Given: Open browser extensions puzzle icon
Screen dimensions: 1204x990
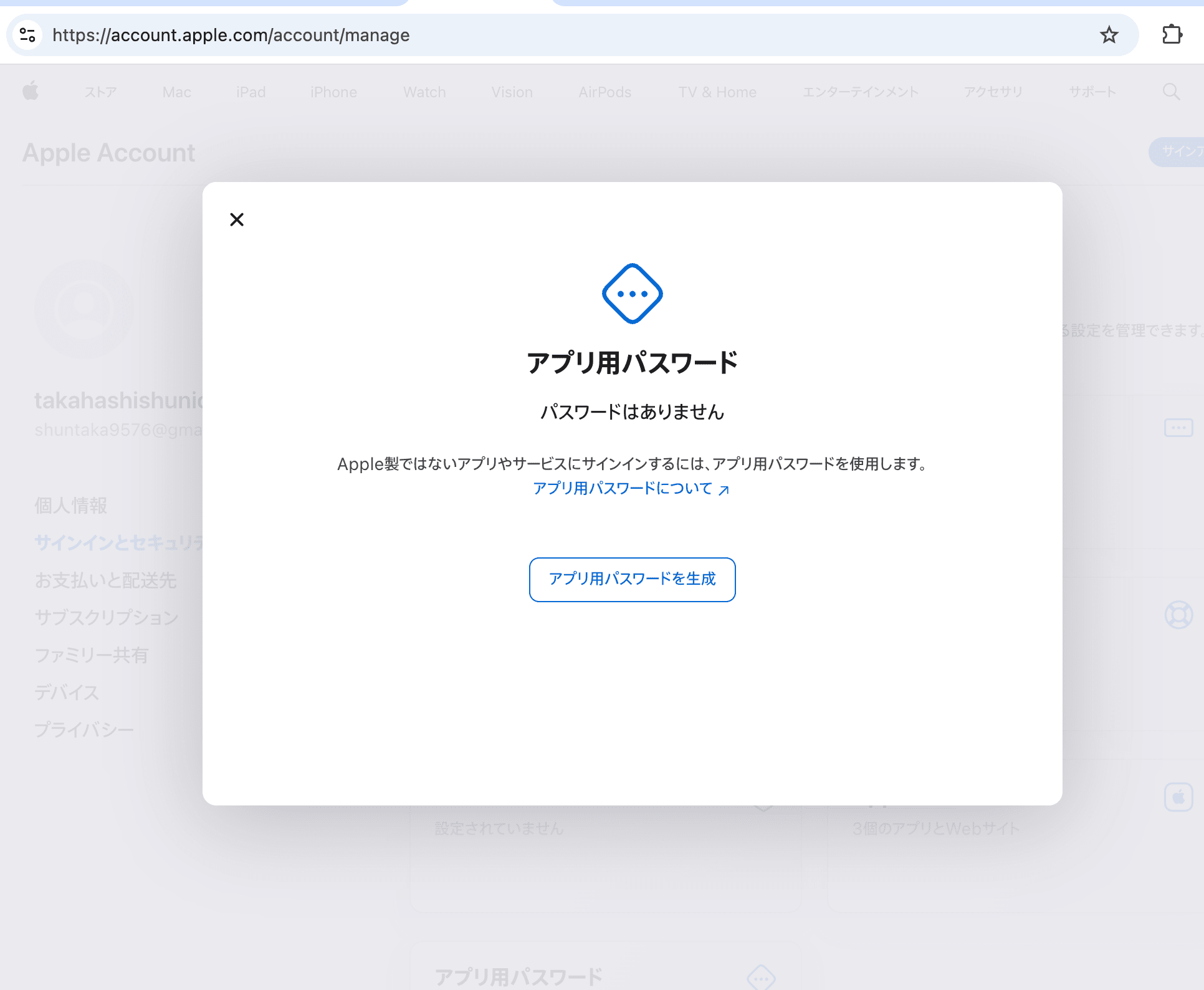Looking at the screenshot, I should point(1172,35).
